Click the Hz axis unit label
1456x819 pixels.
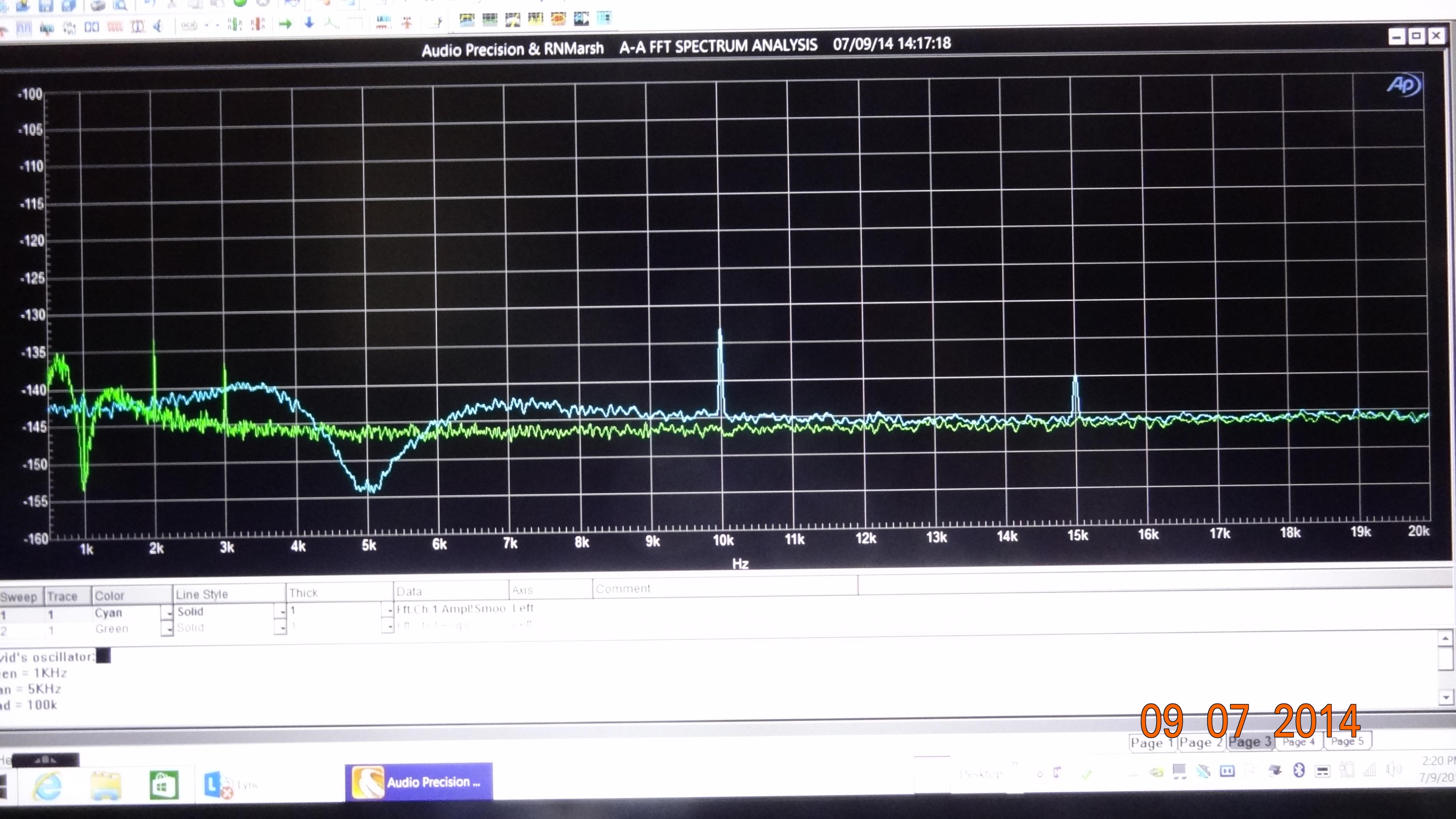[x=740, y=564]
